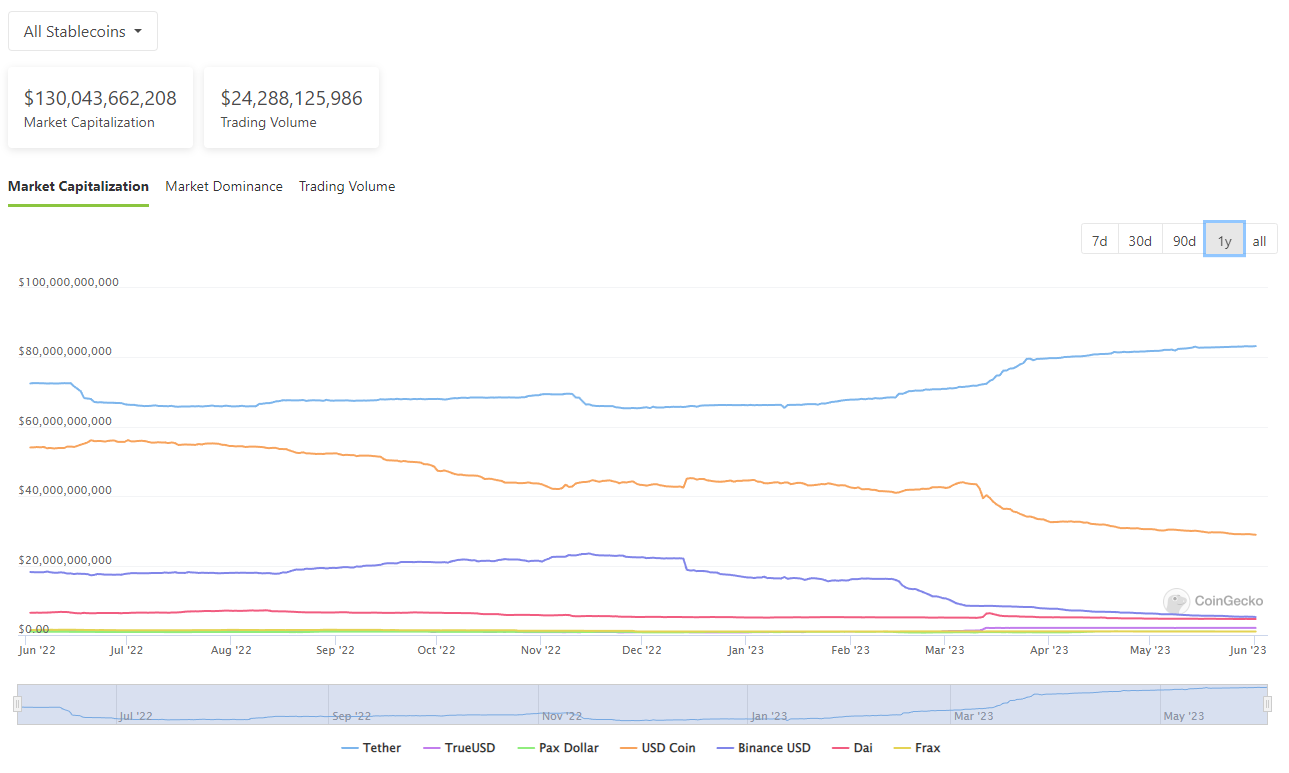The height and width of the screenshot is (773, 1289).
Task: Switch to the Trading Volume tab
Action: pos(347,186)
